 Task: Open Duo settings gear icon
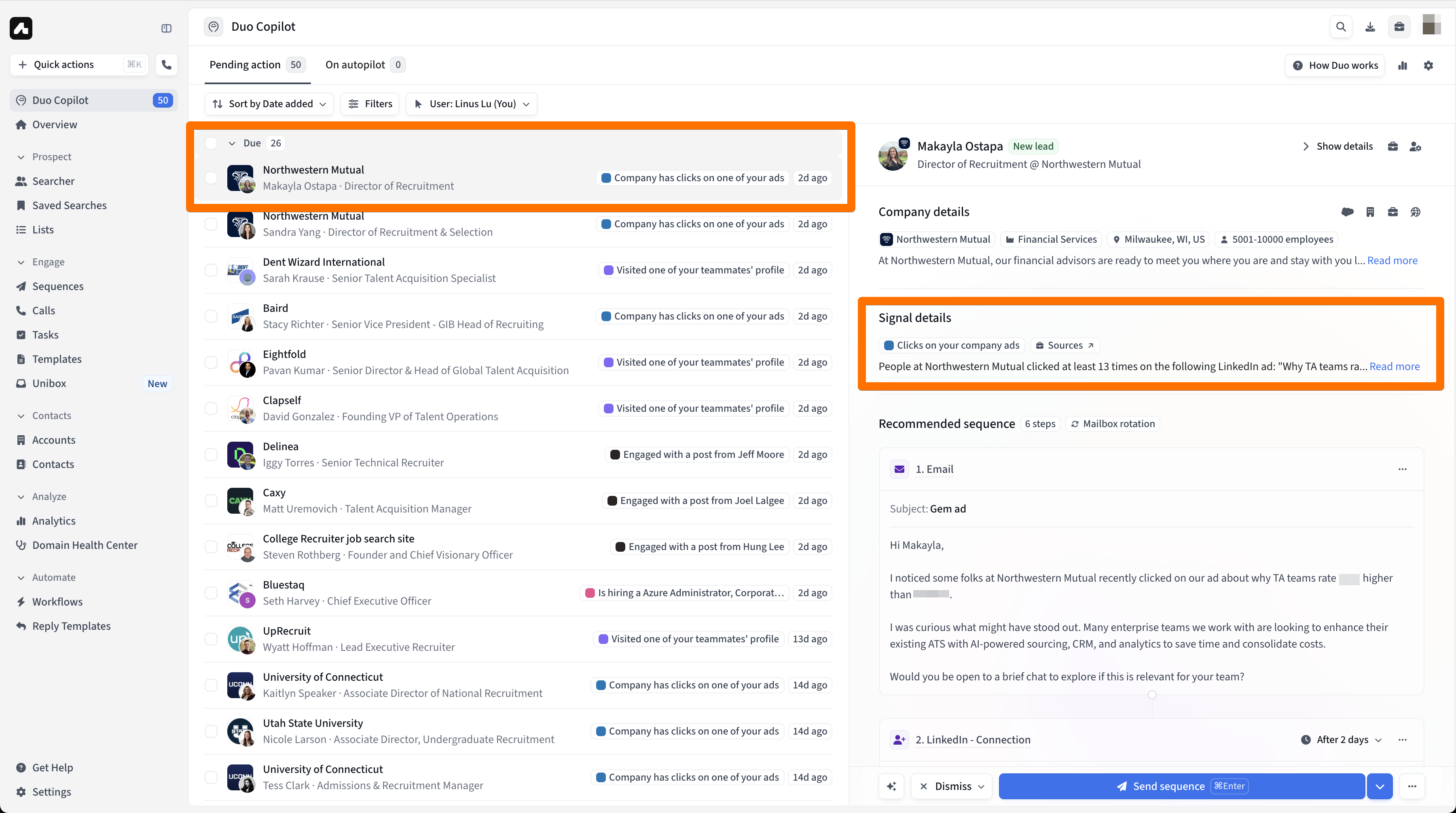tap(1428, 66)
